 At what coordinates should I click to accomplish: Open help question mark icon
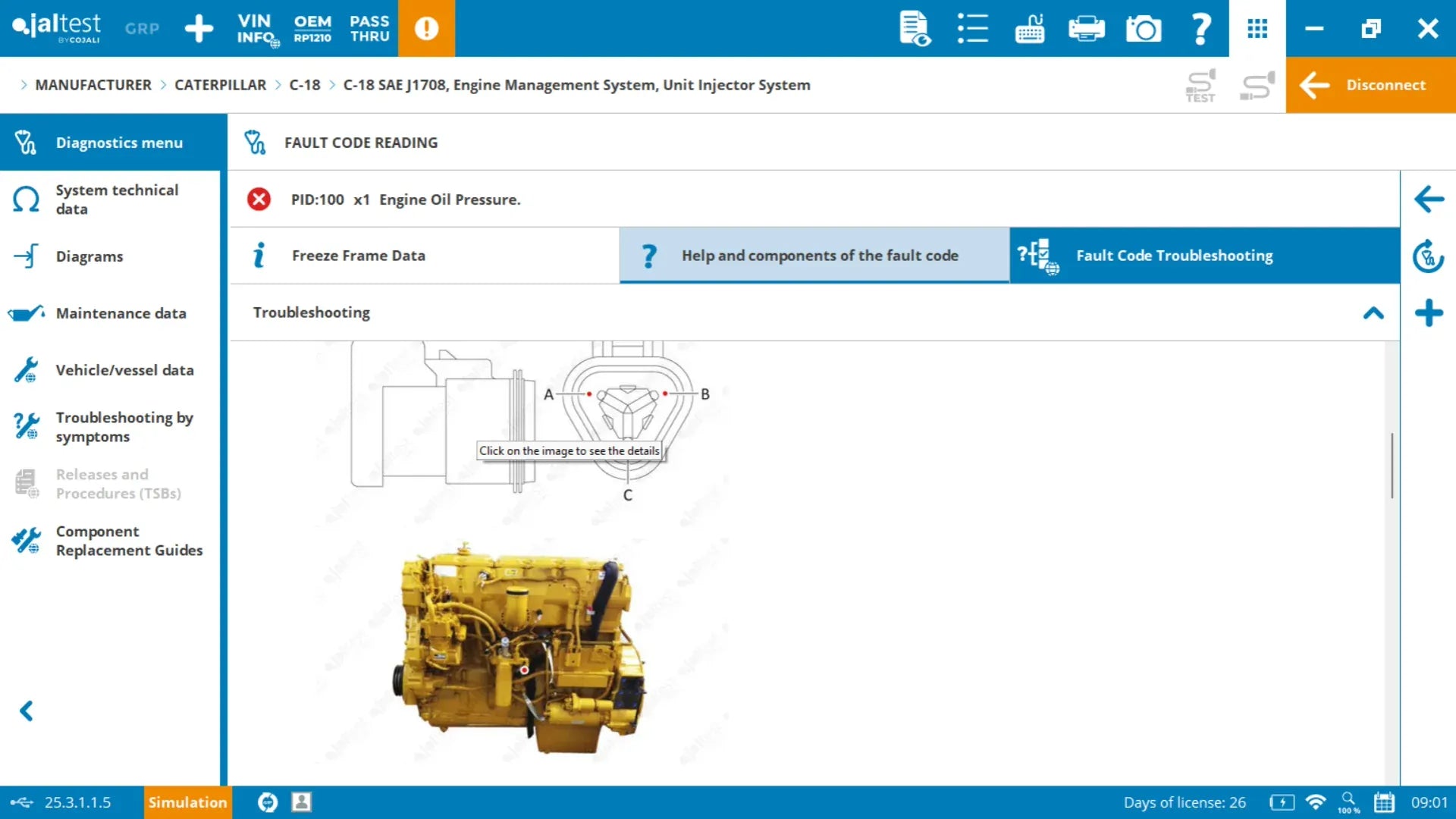(1200, 29)
